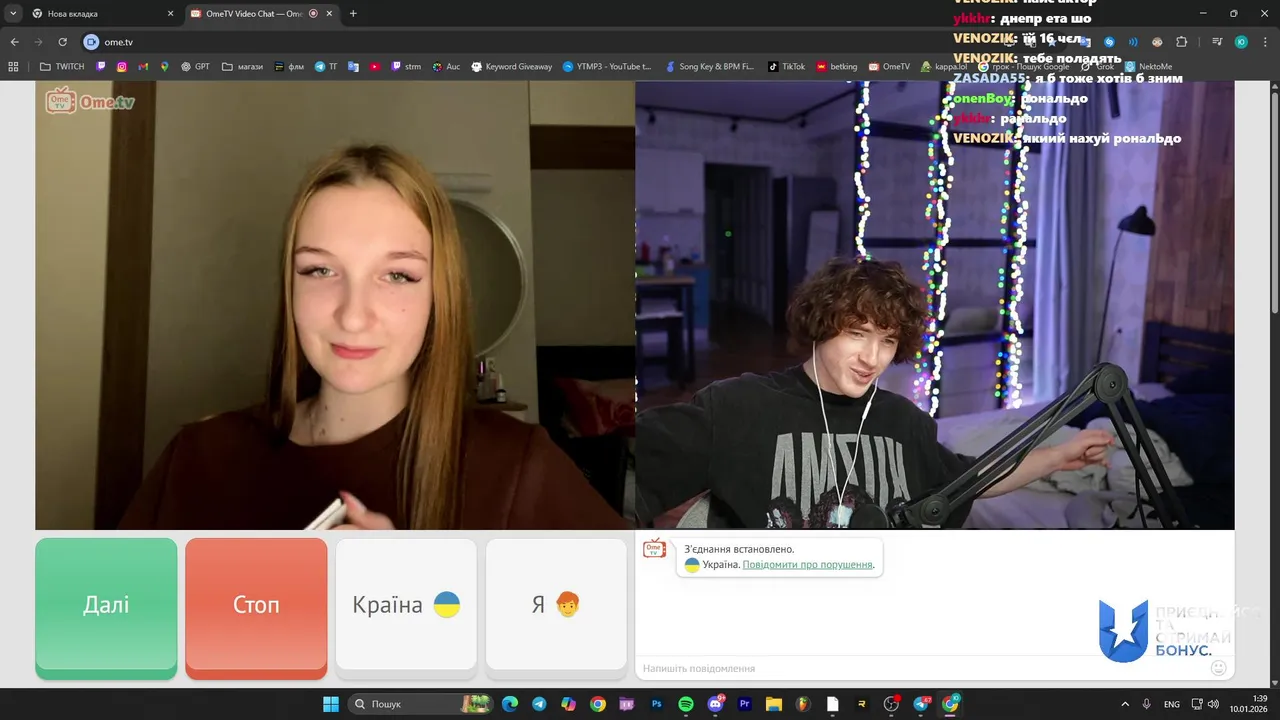This screenshot has height=720, width=1280.
Task: Click the Повідомити про порушення link
Action: (x=808, y=565)
